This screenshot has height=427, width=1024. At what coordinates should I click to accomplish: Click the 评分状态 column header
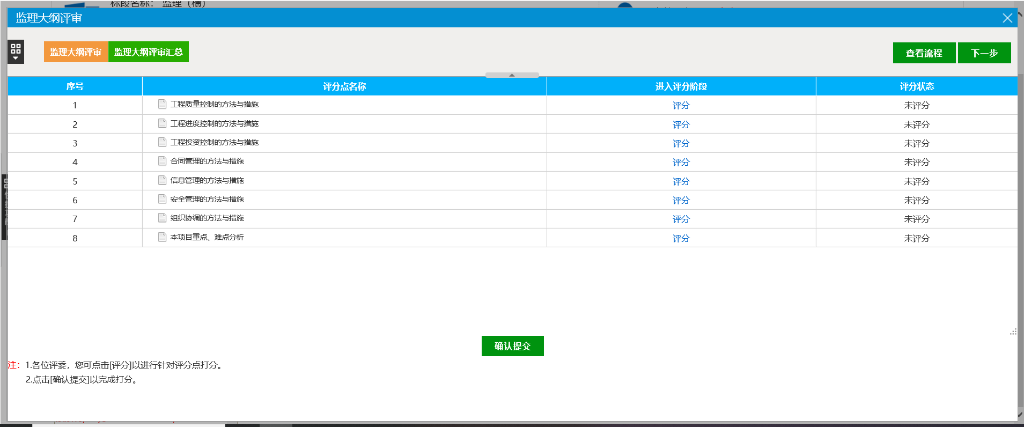[x=916, y=86]
